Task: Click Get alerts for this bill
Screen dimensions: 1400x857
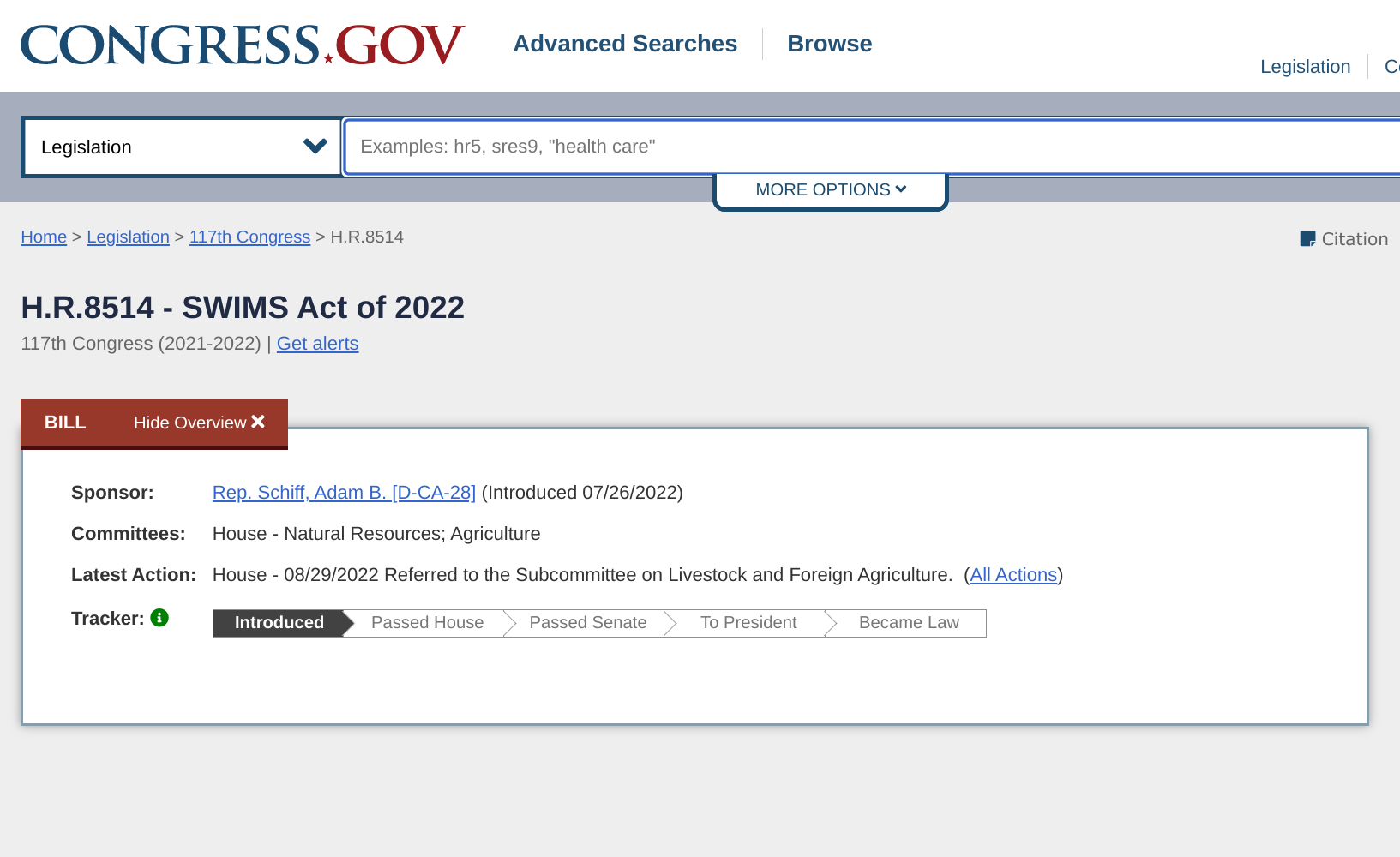Action: (x=317, y=344)
